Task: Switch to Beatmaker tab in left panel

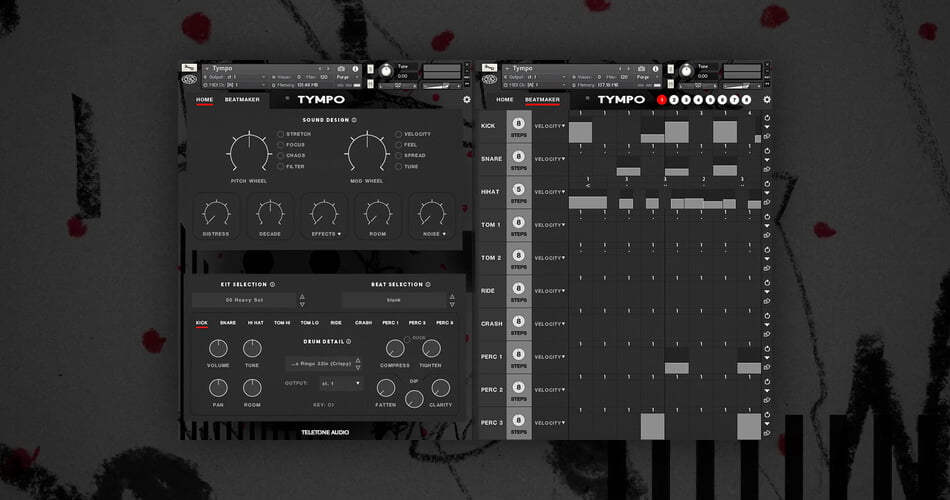Action: 242,100
